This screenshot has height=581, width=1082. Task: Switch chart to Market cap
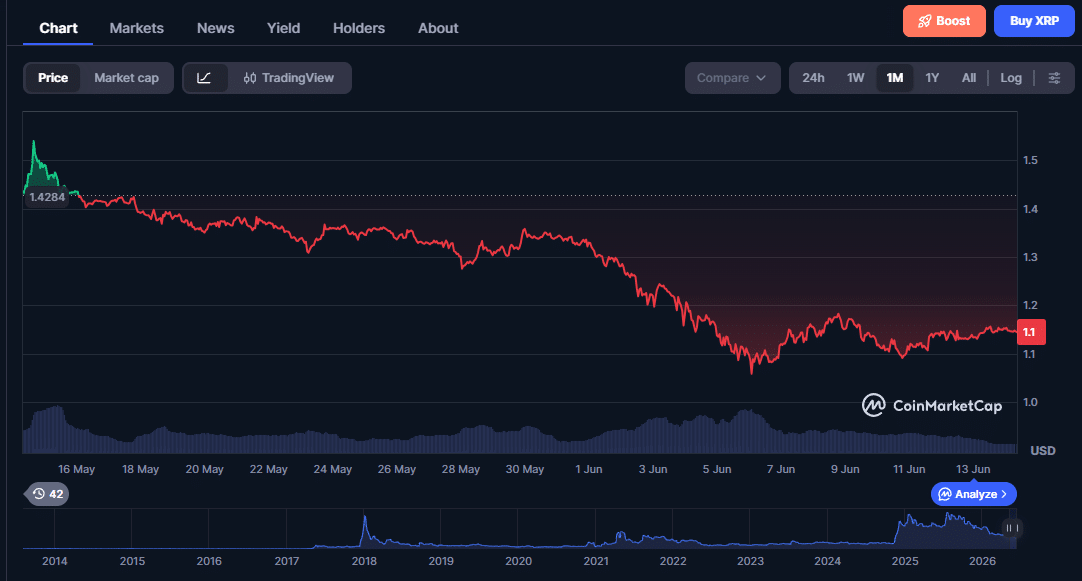coord(126,78)
